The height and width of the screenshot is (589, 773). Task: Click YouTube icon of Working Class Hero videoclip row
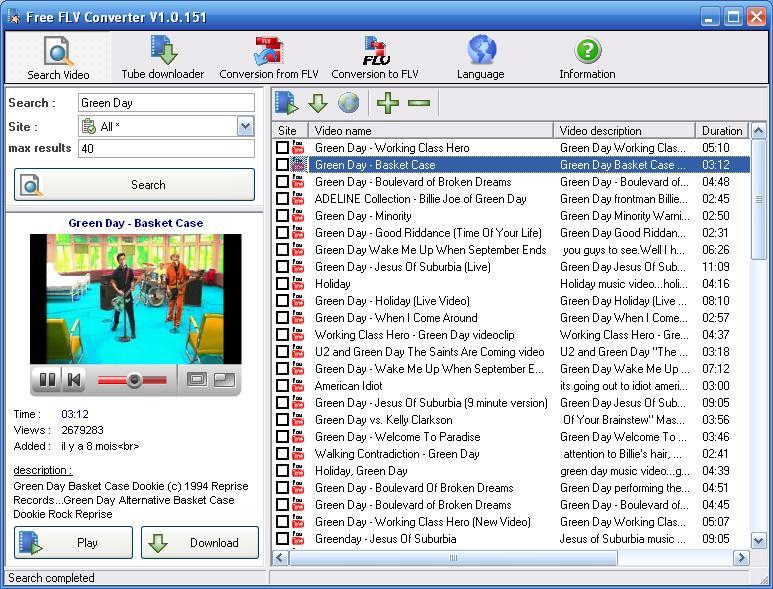click(298, 335)
